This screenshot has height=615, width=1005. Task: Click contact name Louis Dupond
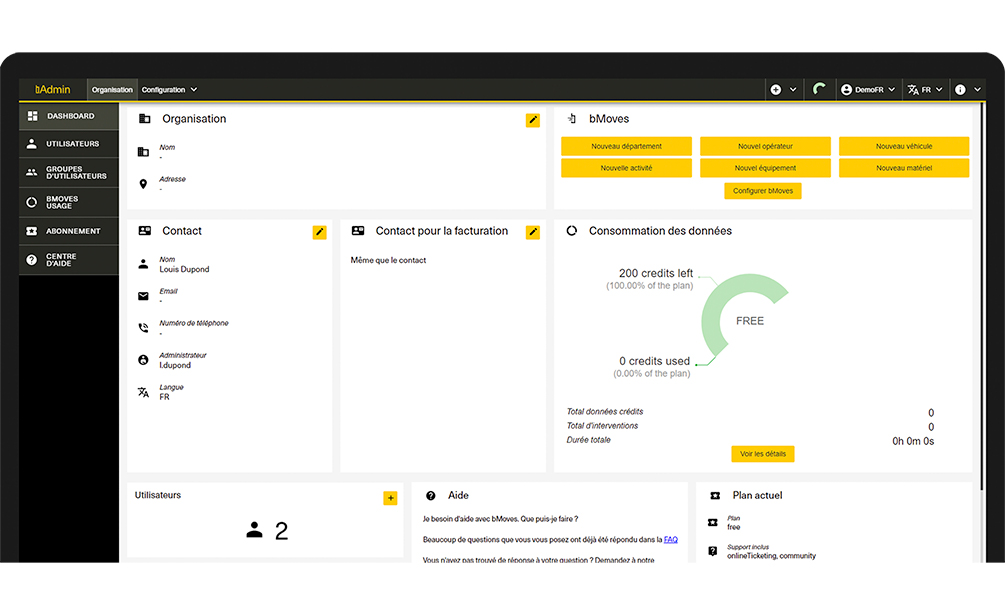[x=185, y=269]
